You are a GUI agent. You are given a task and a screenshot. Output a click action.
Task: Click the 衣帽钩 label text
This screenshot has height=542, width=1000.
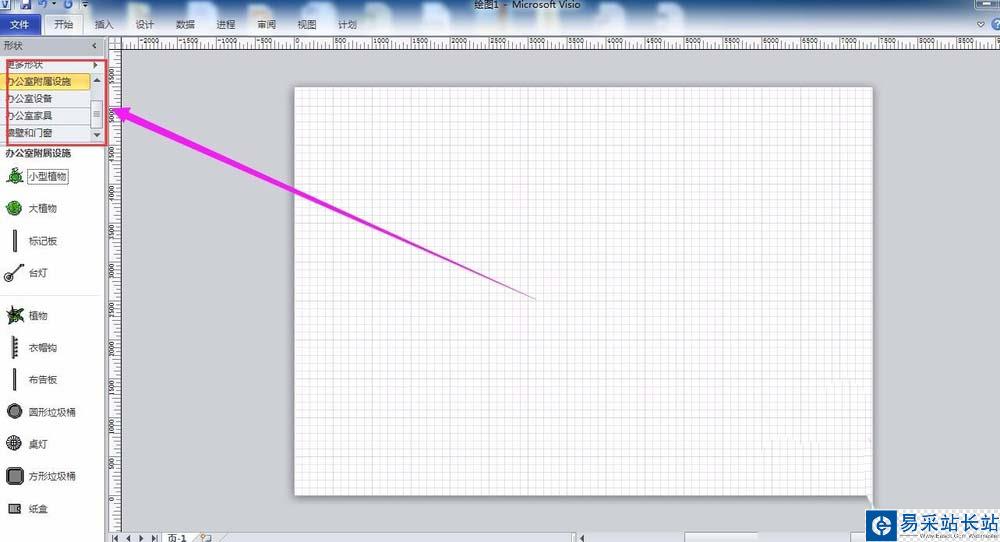tap(43, 348)
